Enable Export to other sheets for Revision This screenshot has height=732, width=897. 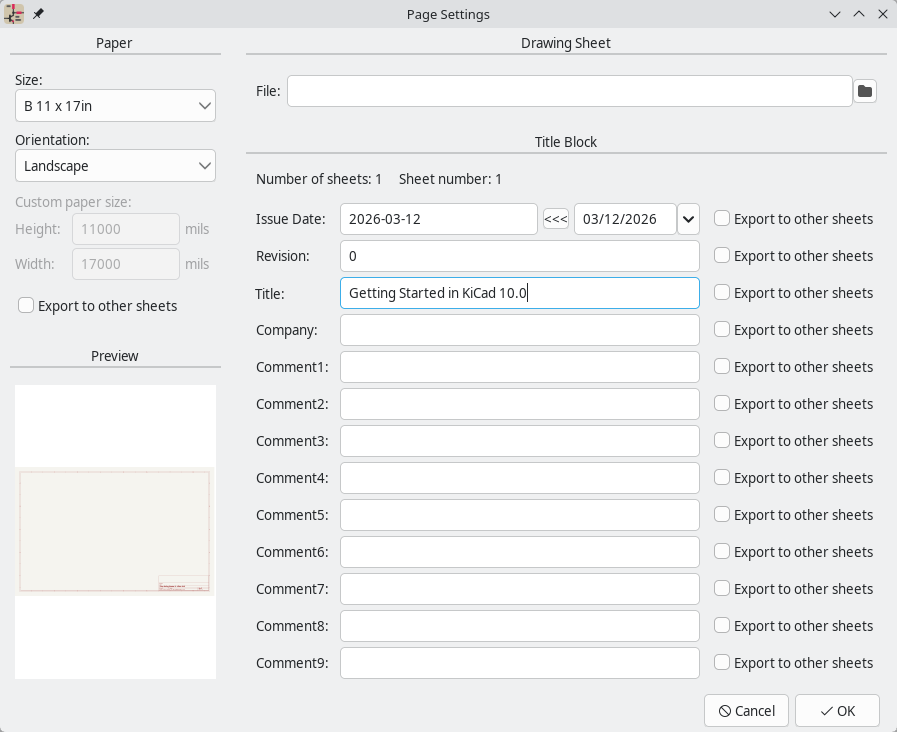click(x=721, y=256)
